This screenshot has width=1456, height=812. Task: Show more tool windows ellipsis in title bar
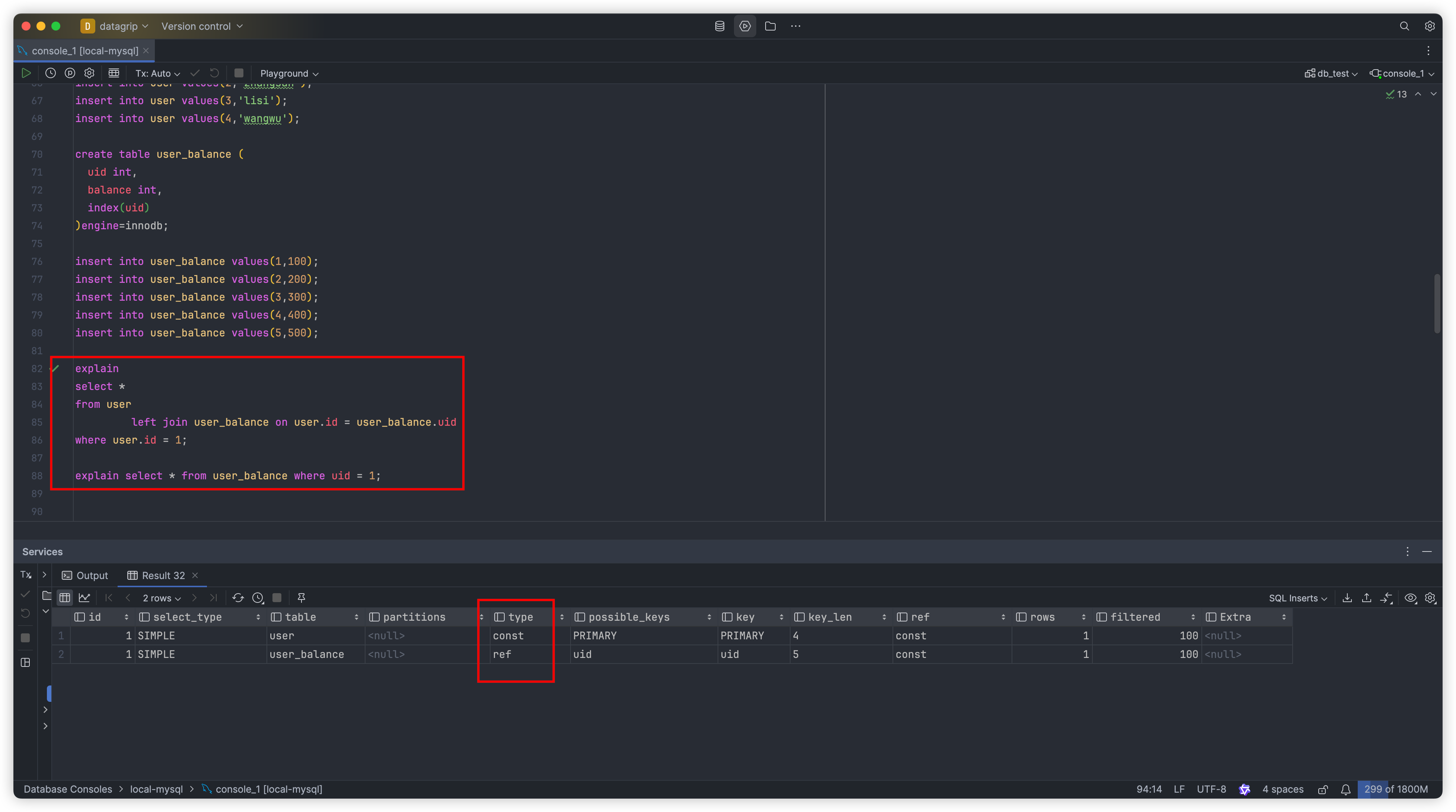tap(796, 26)
